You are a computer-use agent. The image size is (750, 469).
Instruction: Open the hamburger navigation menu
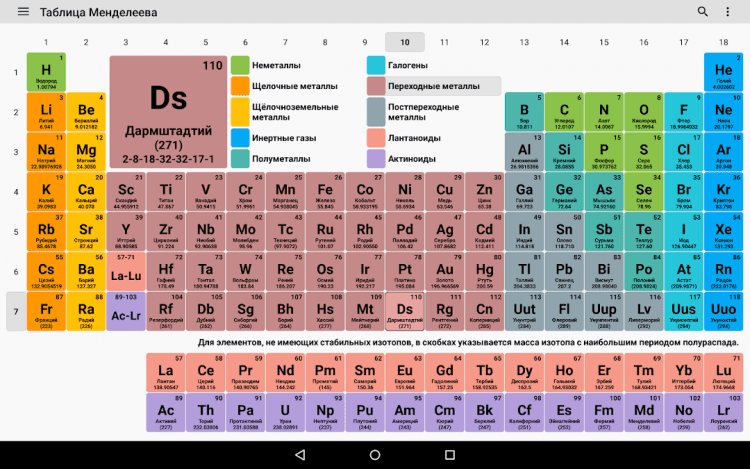click(23, 11)
